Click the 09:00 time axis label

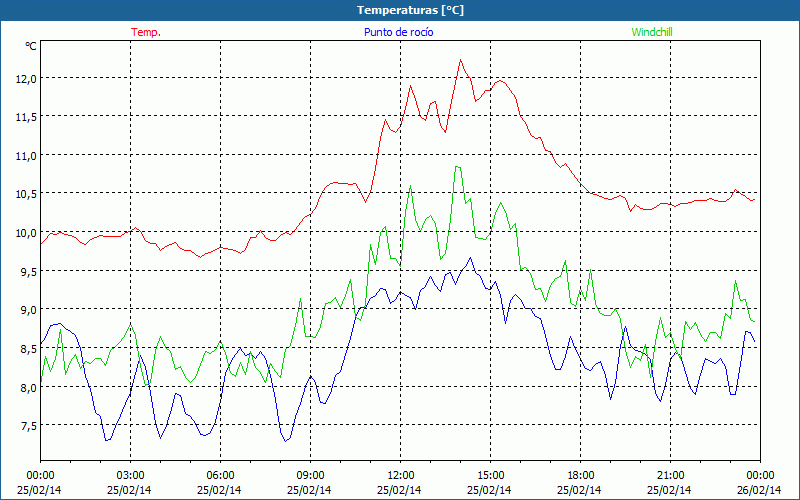(x=310, y=476)
